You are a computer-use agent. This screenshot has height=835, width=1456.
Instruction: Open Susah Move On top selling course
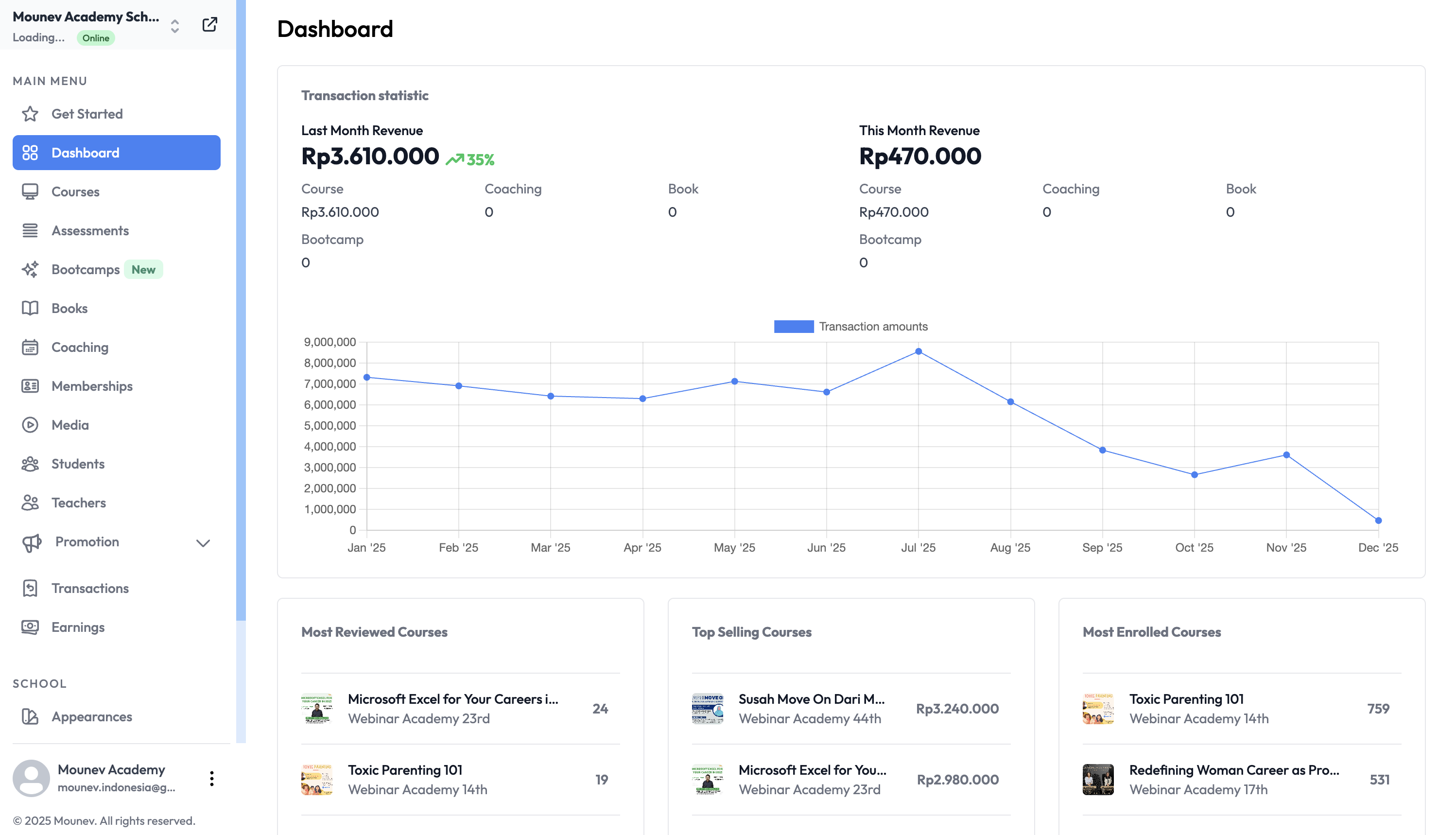click(811, 699)
